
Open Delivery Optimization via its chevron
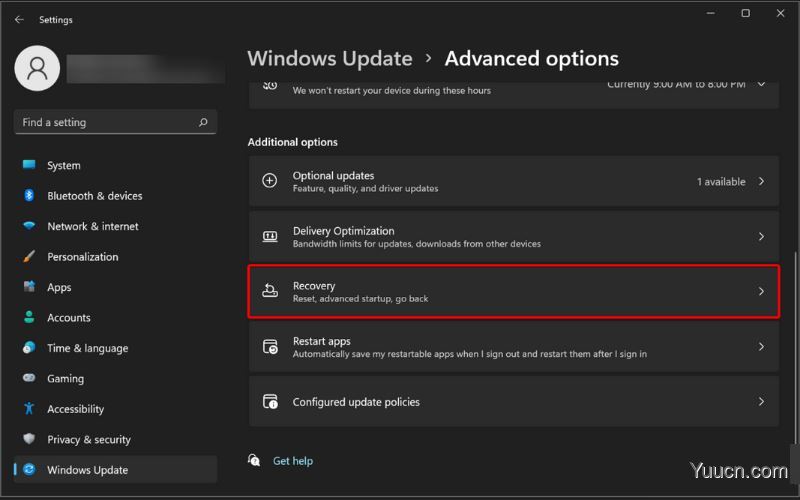(761, 236)
